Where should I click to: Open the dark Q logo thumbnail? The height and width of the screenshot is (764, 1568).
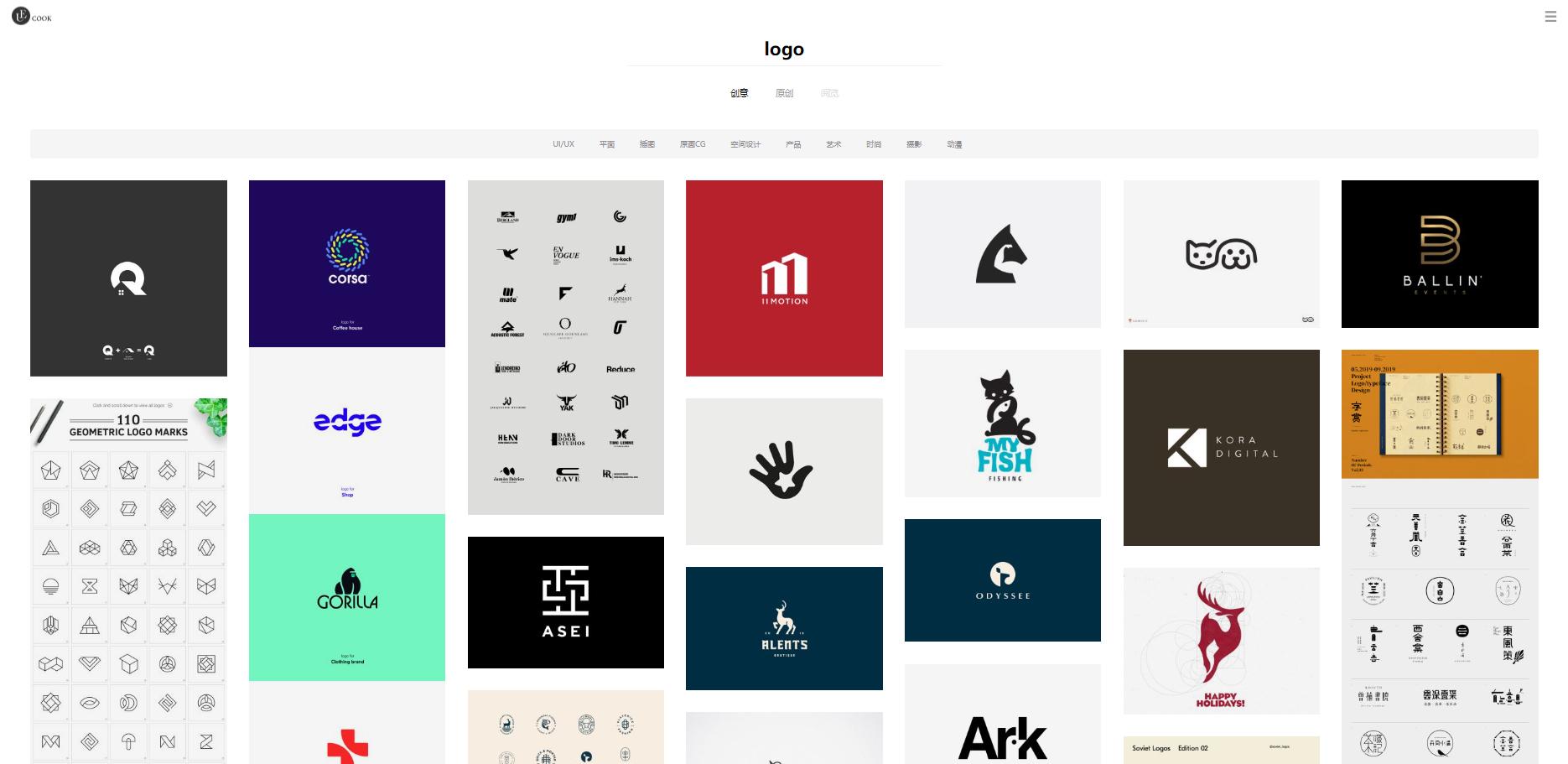point(128,278)
